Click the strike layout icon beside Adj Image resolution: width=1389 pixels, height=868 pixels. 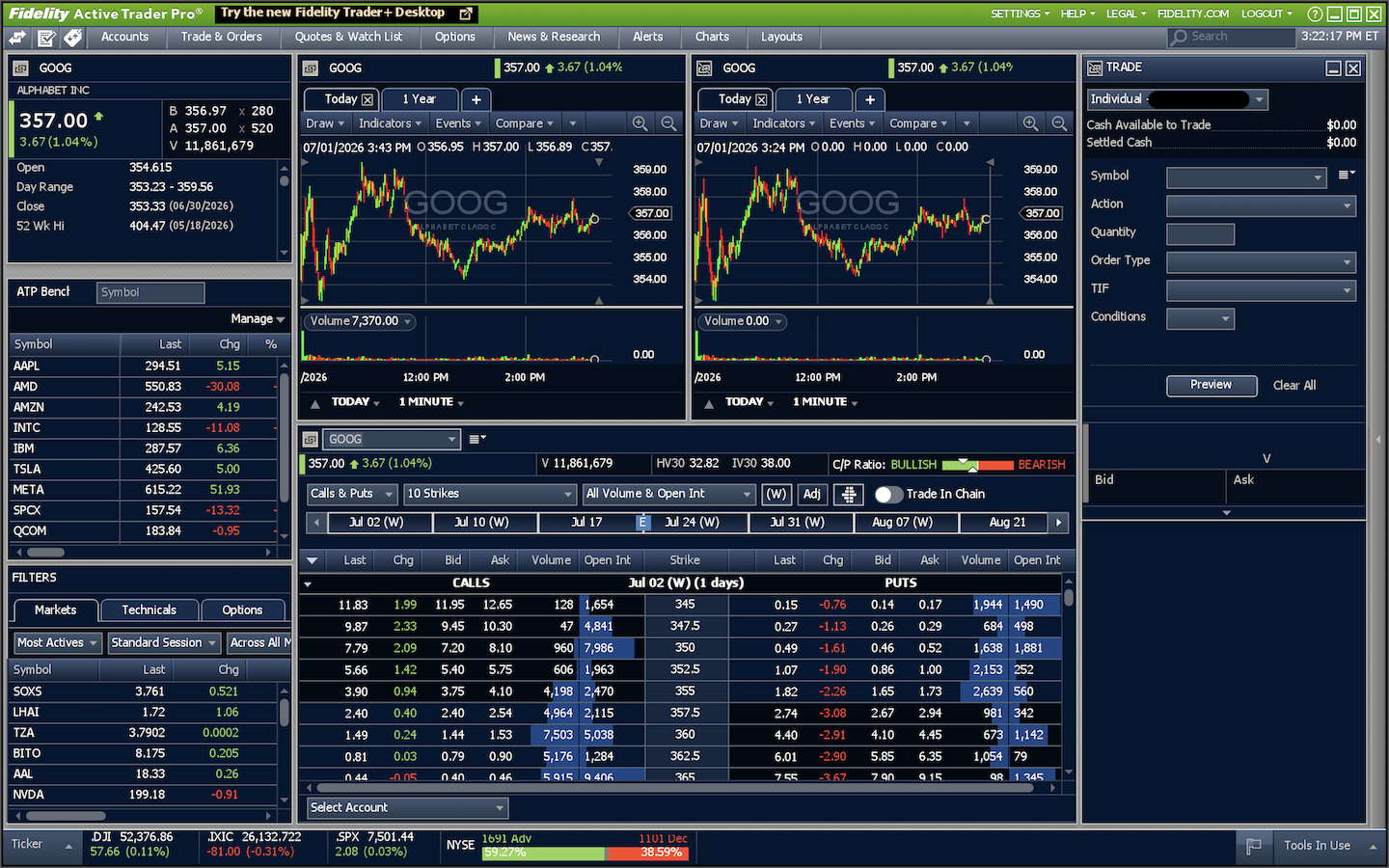click(x=849, y=494)
